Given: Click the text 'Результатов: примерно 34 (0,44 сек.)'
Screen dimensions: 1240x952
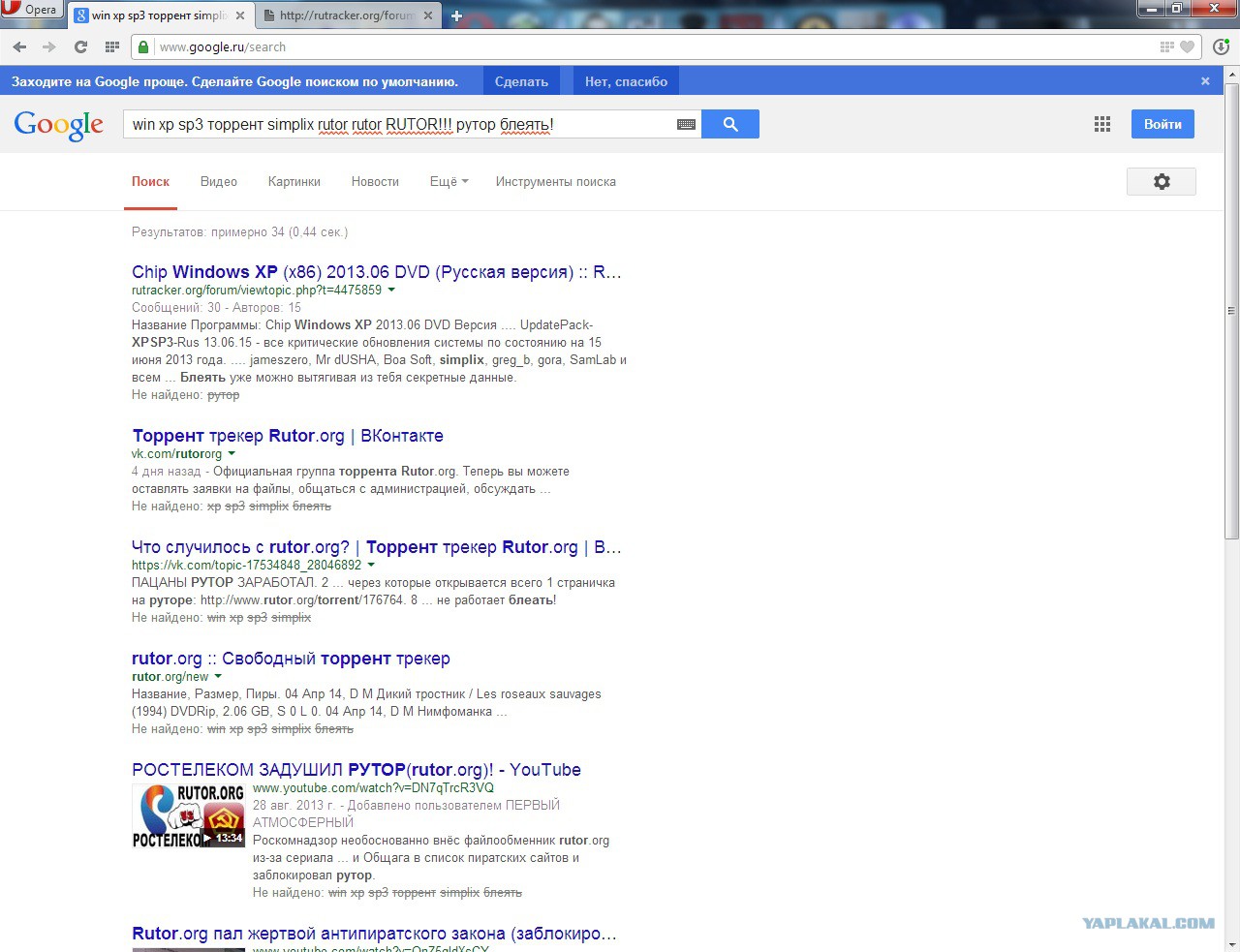Looking at the screenshot, I should pos(239,231).
